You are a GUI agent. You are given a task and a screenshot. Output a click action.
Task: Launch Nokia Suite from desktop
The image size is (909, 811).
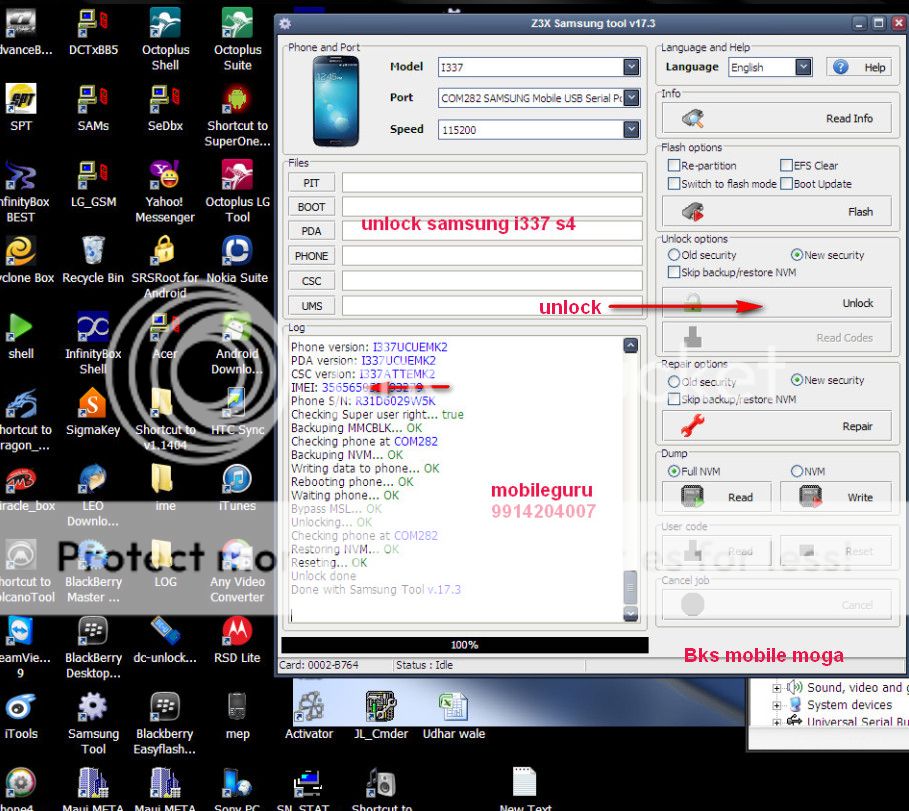(x=237, y=260)
